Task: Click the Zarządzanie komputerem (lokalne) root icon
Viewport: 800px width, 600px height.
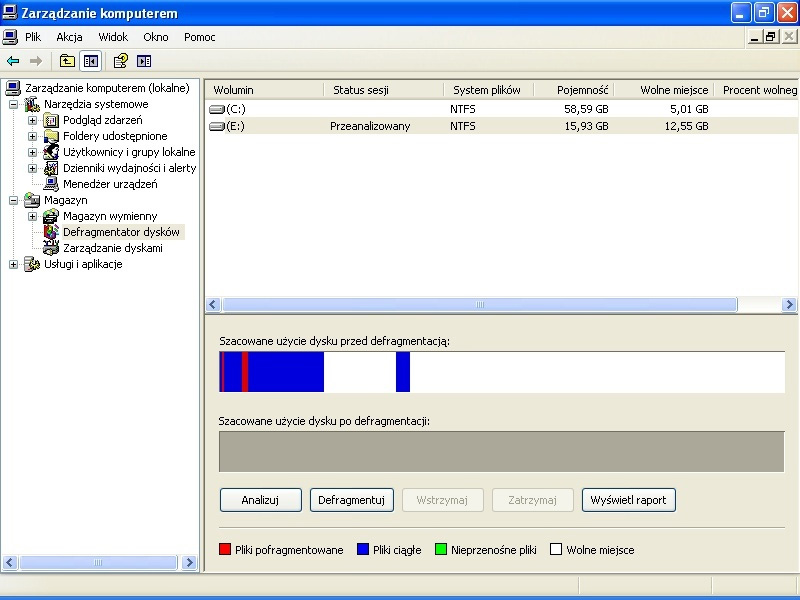Action: 13,88
